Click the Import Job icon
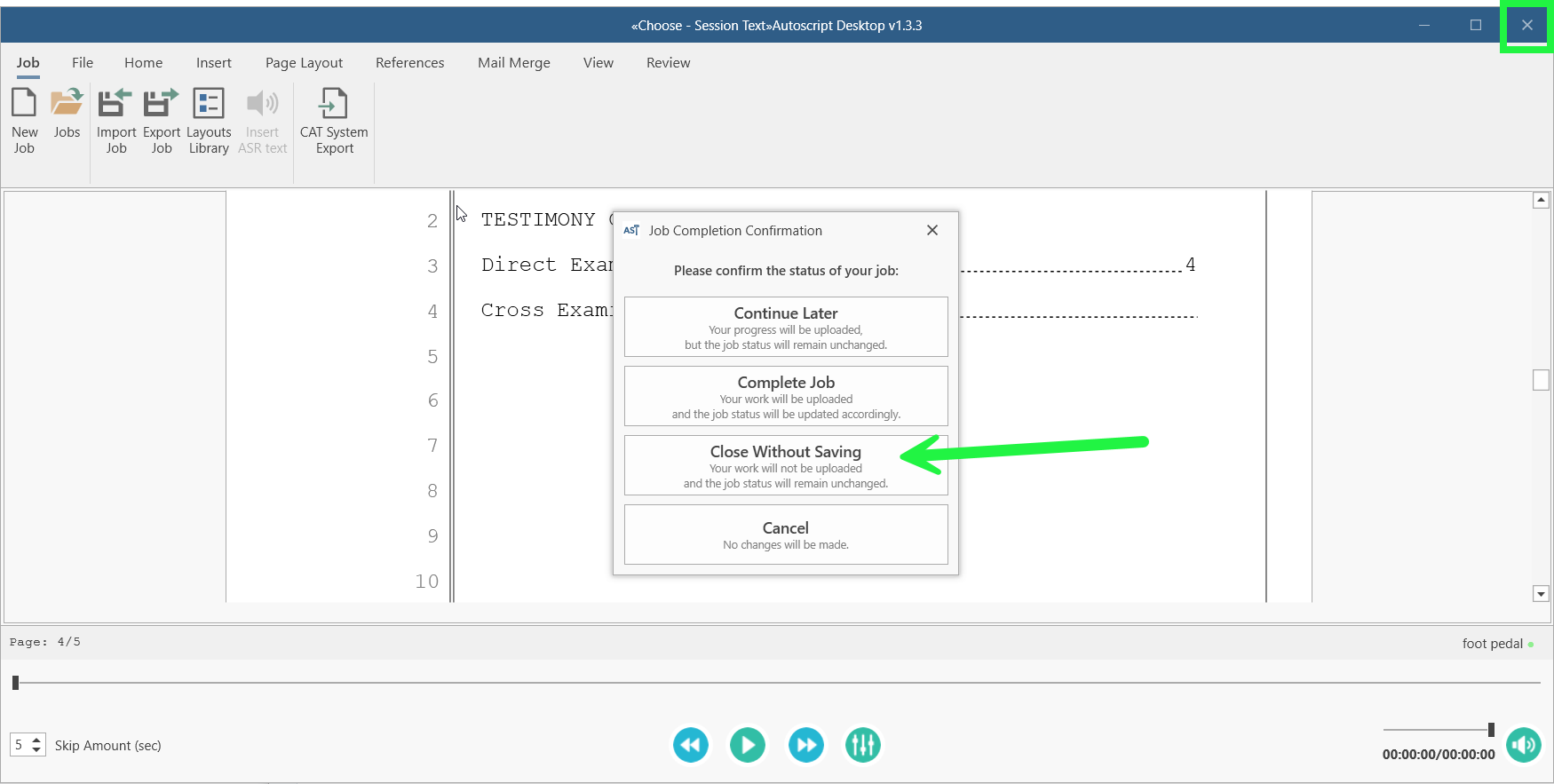This screenshot has width=1554, height=784. (115, 104)
